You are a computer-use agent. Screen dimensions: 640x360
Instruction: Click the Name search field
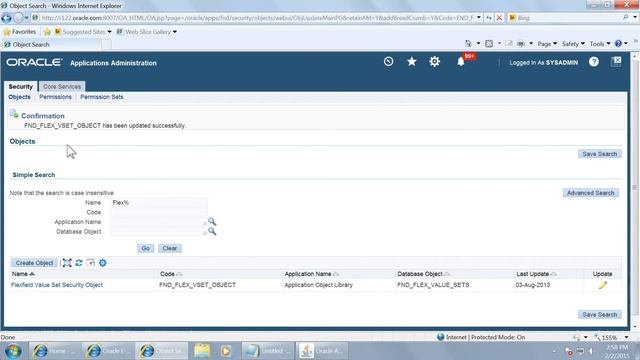tap(159, 202)
